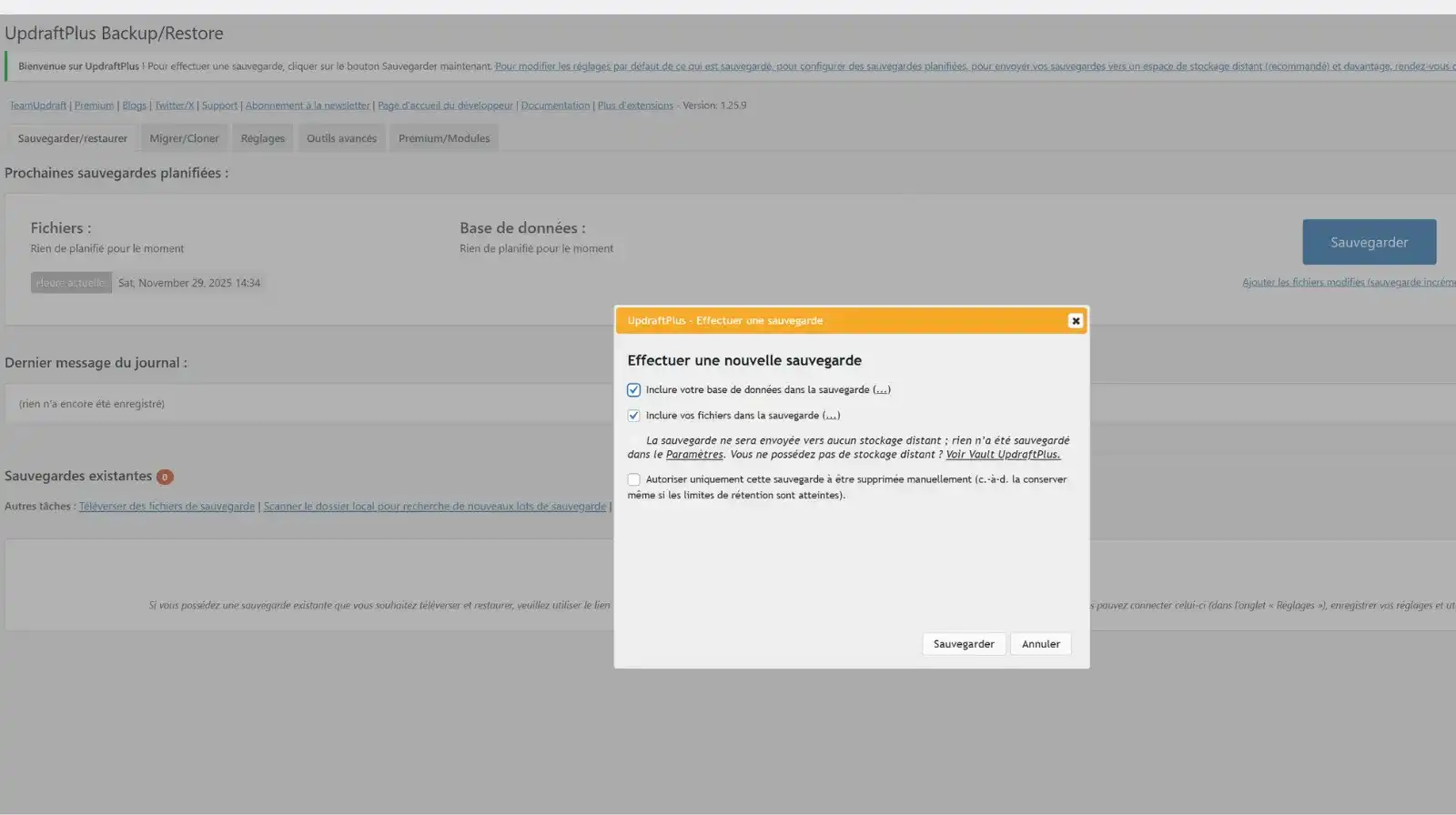Viewport: 1456px width, 815px height.
Task: Click Téléverser des fichiers de sauvegarde
Action: (167, 507)
